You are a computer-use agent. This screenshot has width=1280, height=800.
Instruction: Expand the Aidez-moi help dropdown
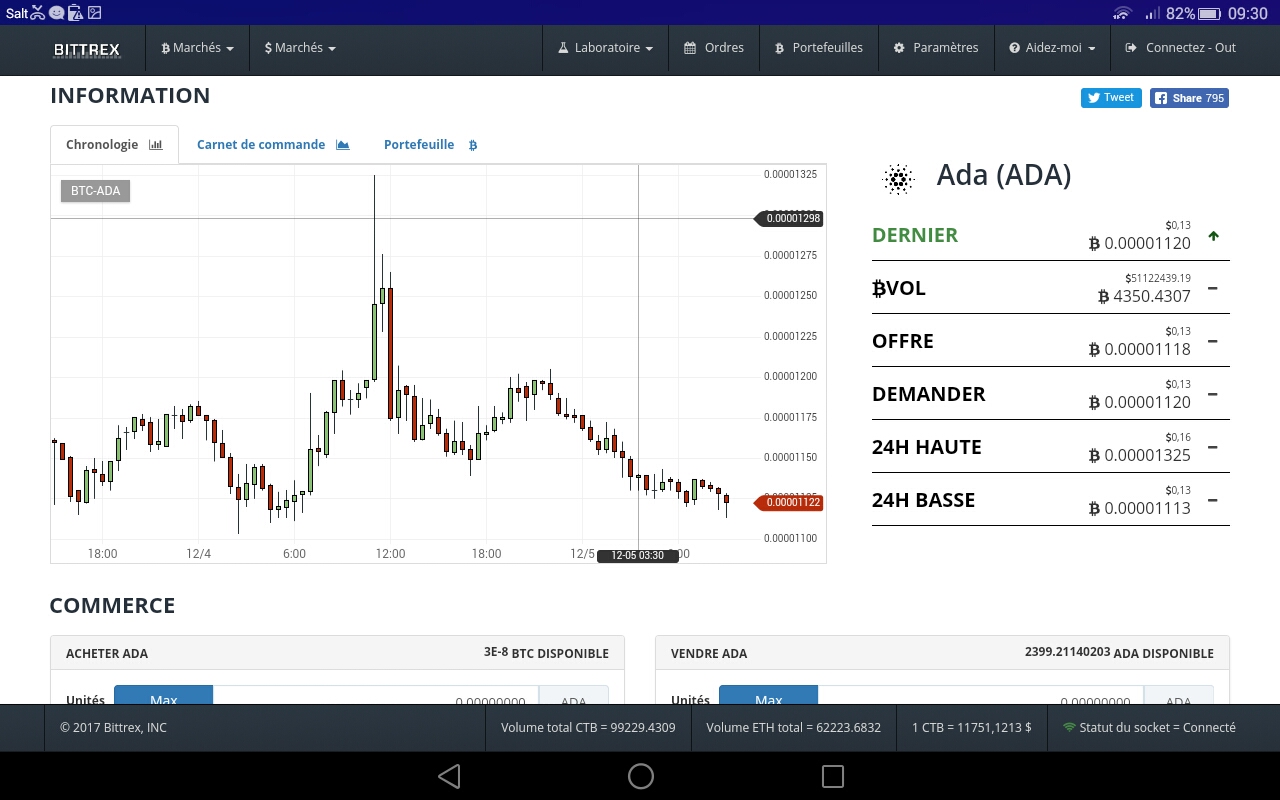click(1052, 48)
